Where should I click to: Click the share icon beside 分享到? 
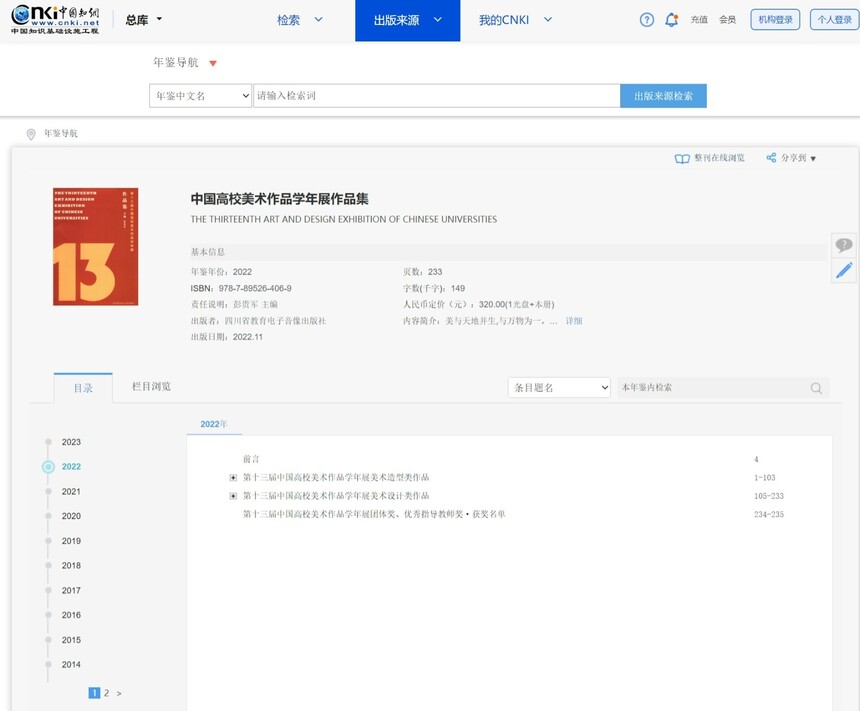tap(771, 158)
